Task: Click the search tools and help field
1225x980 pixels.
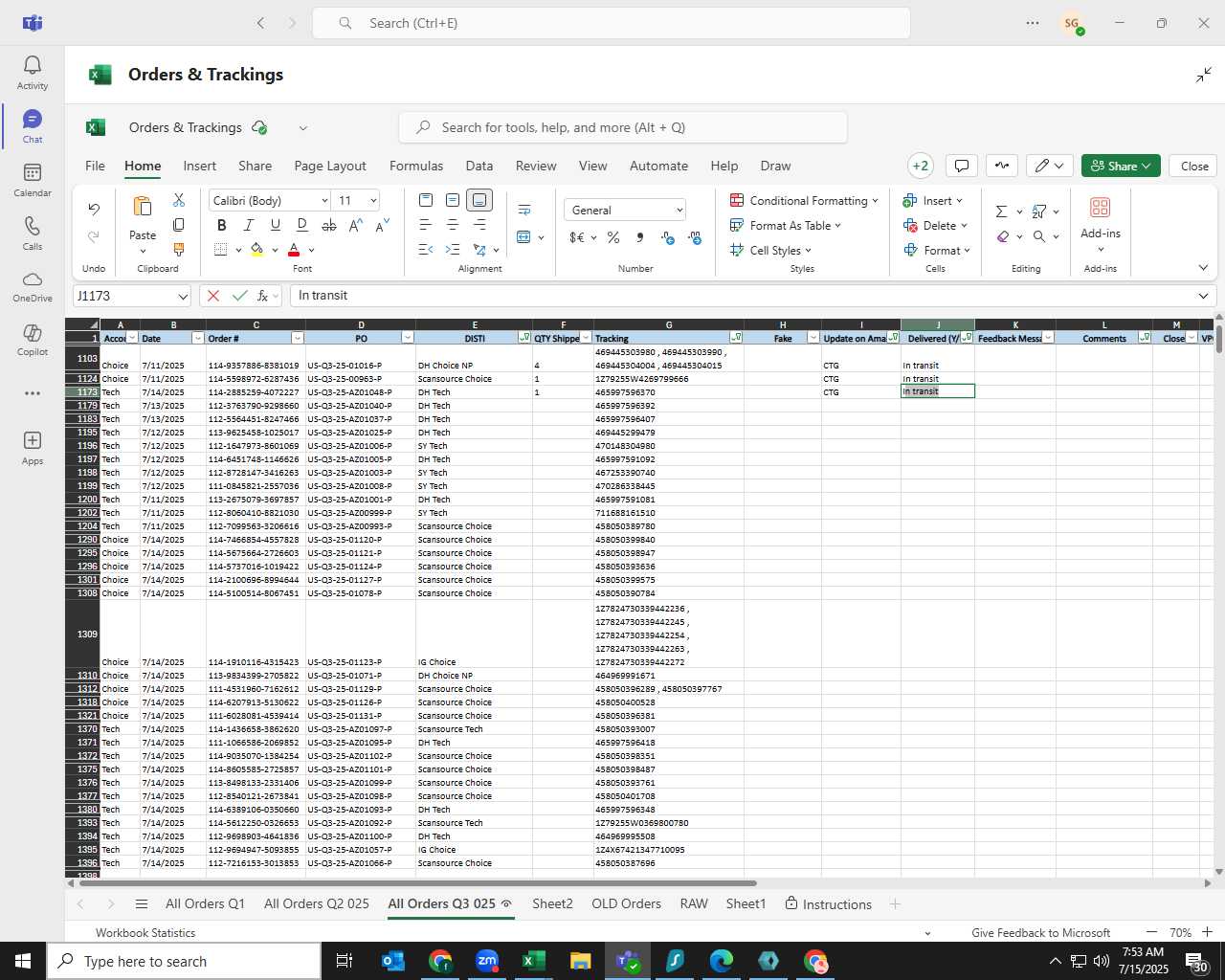Action: (x=623, y=127)
